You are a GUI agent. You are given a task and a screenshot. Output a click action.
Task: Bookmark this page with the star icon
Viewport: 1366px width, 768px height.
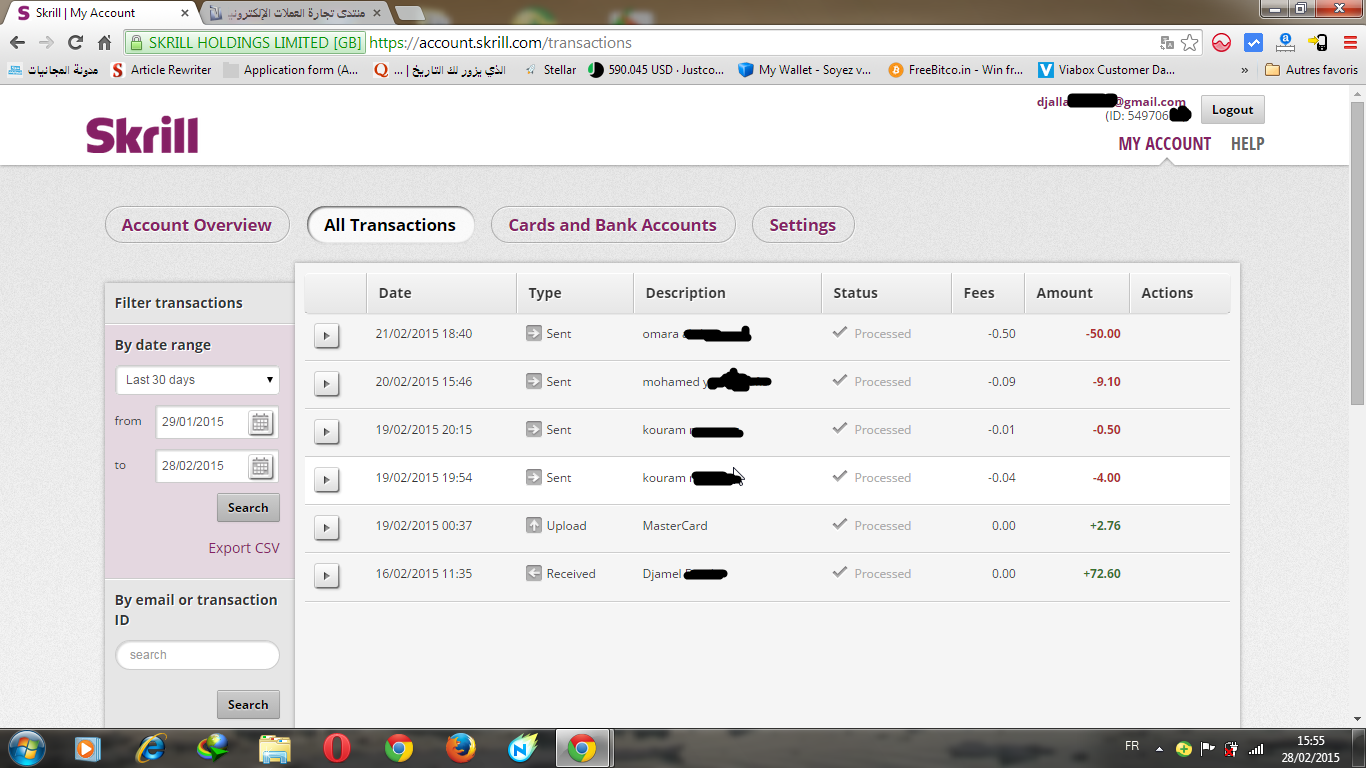coord(1189,43)
